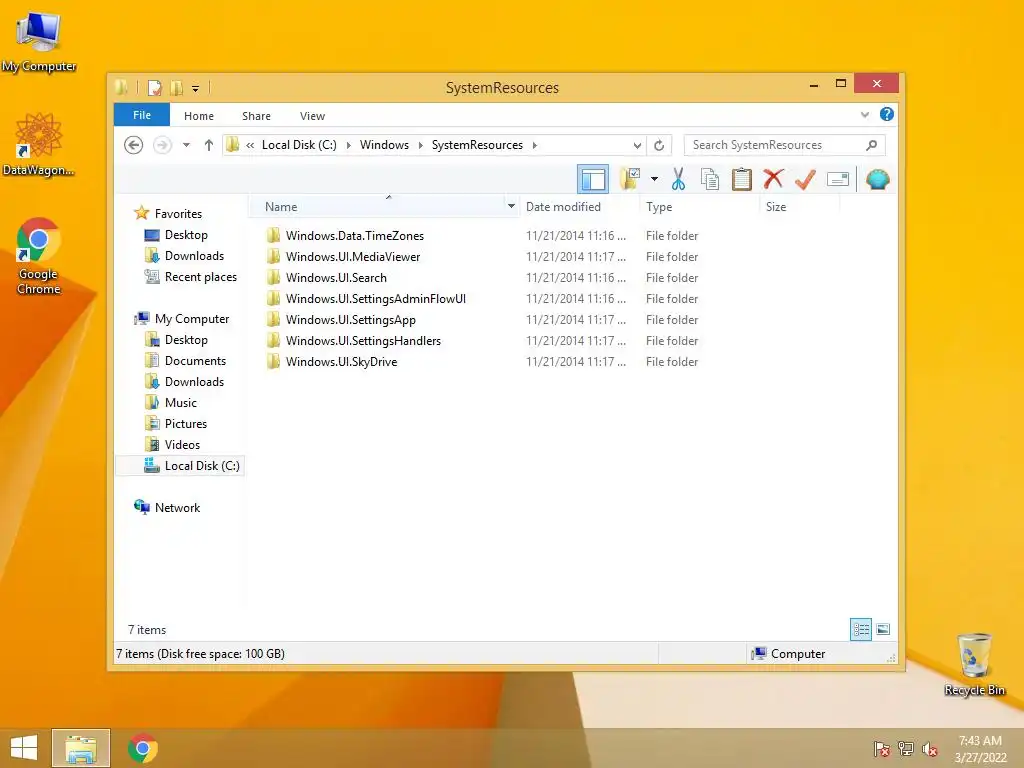Viewport: 1024px width, 768px height.
Task: Open Downloads under Favorites
Action: point(194,255)
